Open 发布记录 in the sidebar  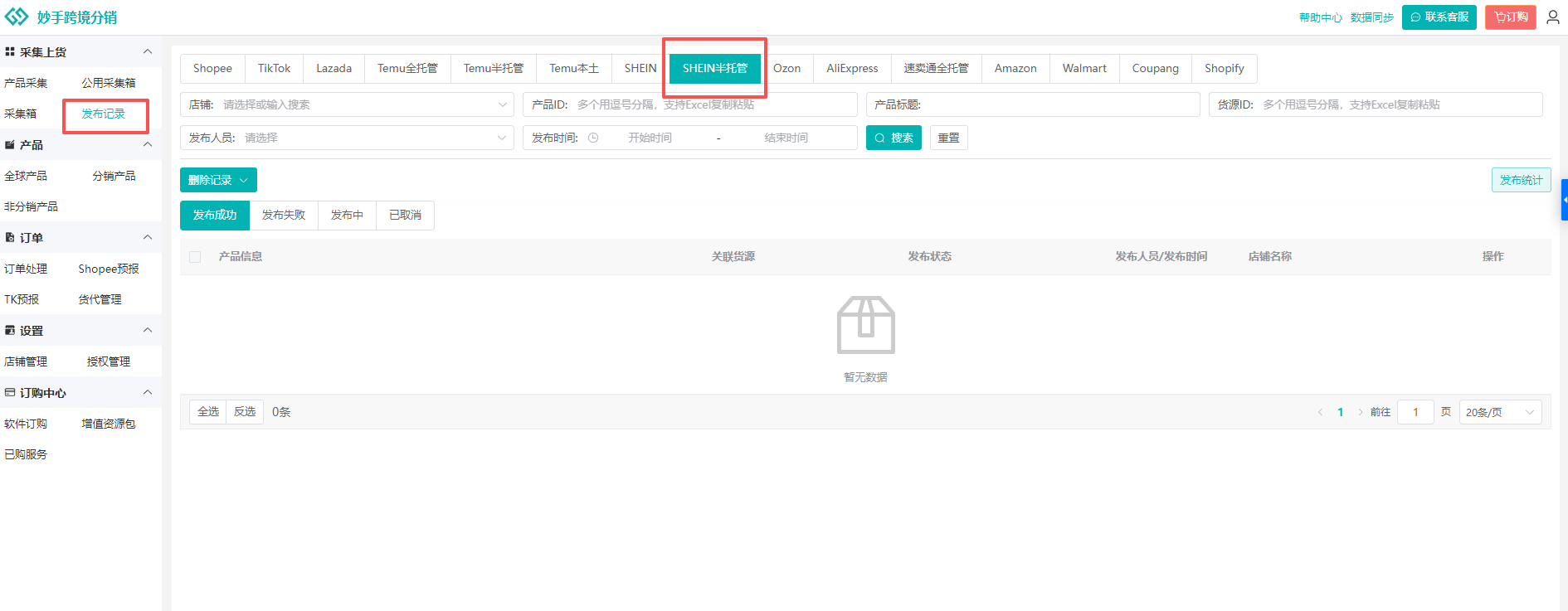[103, 114]
